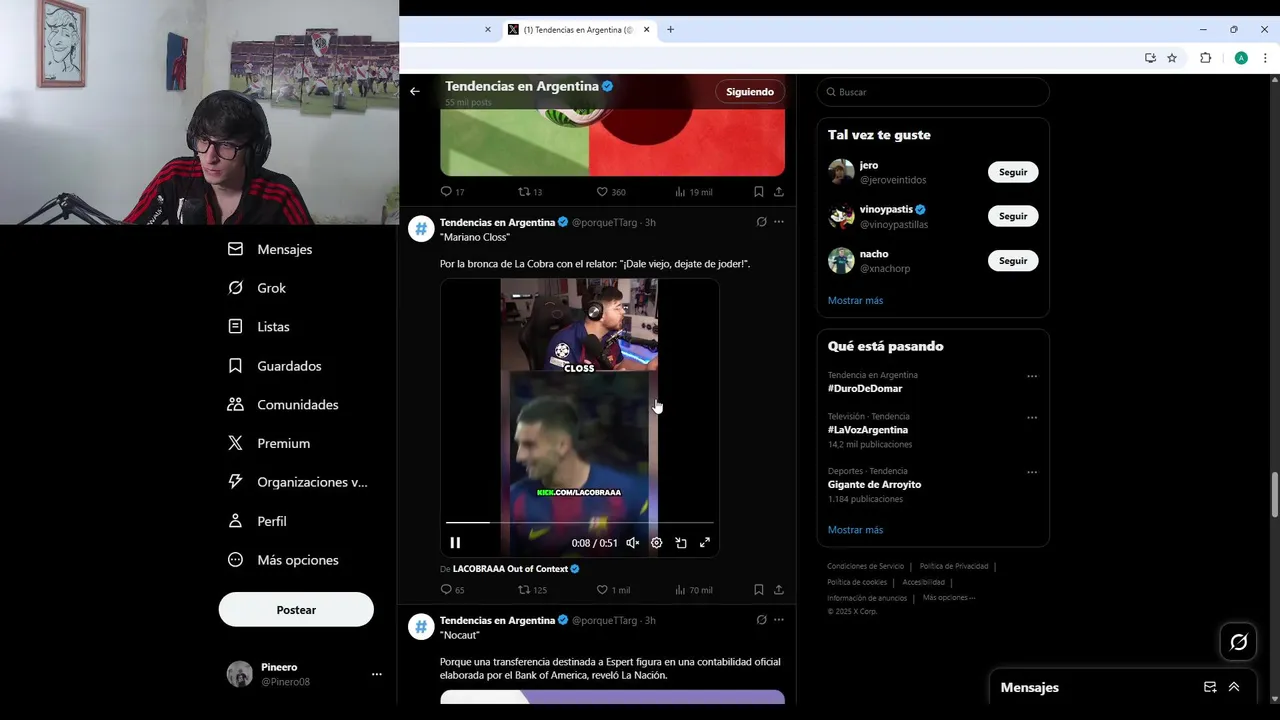Go back with the arrow icon

click(x=415, y=91)
